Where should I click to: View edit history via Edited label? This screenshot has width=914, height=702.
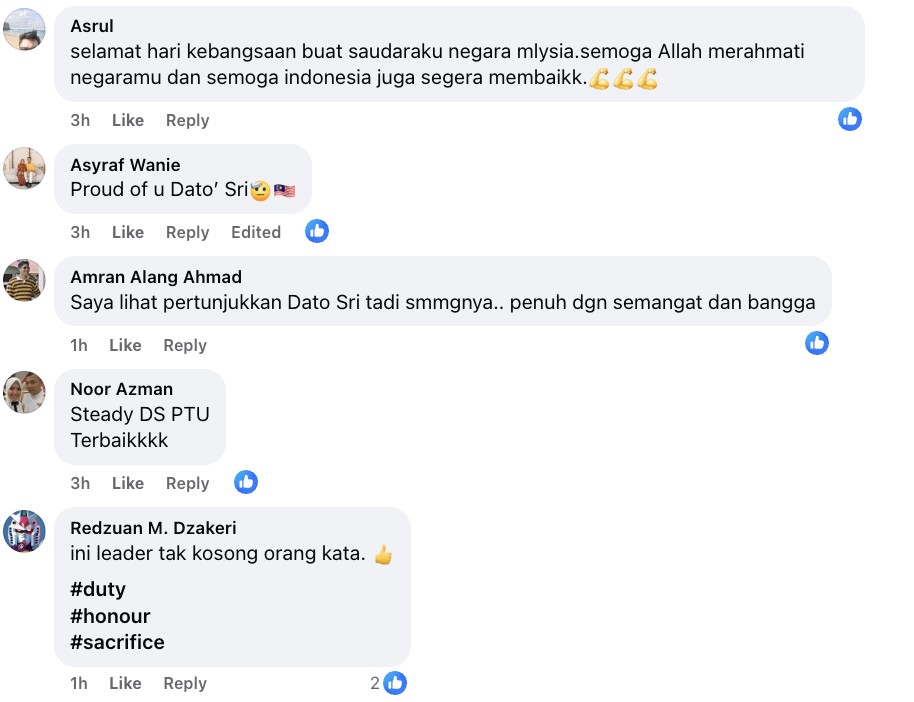click(x=256, y=232)
